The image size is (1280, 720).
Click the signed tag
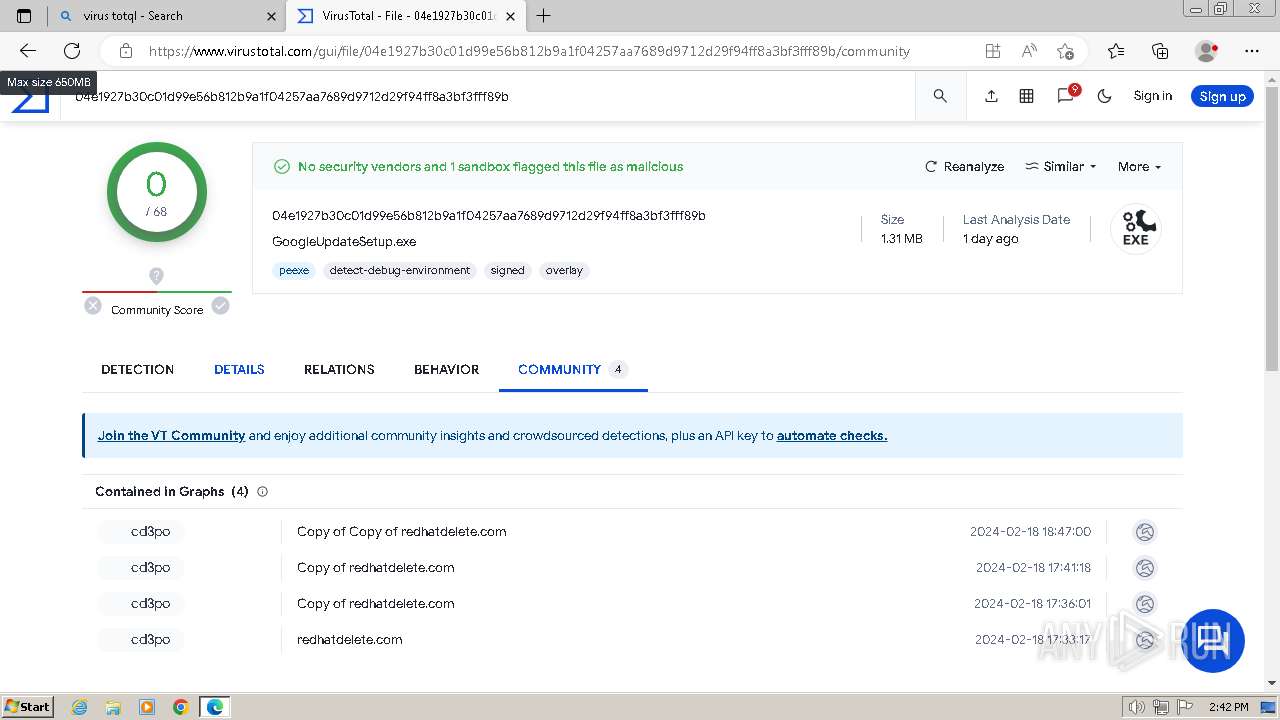tap(507, 270)
